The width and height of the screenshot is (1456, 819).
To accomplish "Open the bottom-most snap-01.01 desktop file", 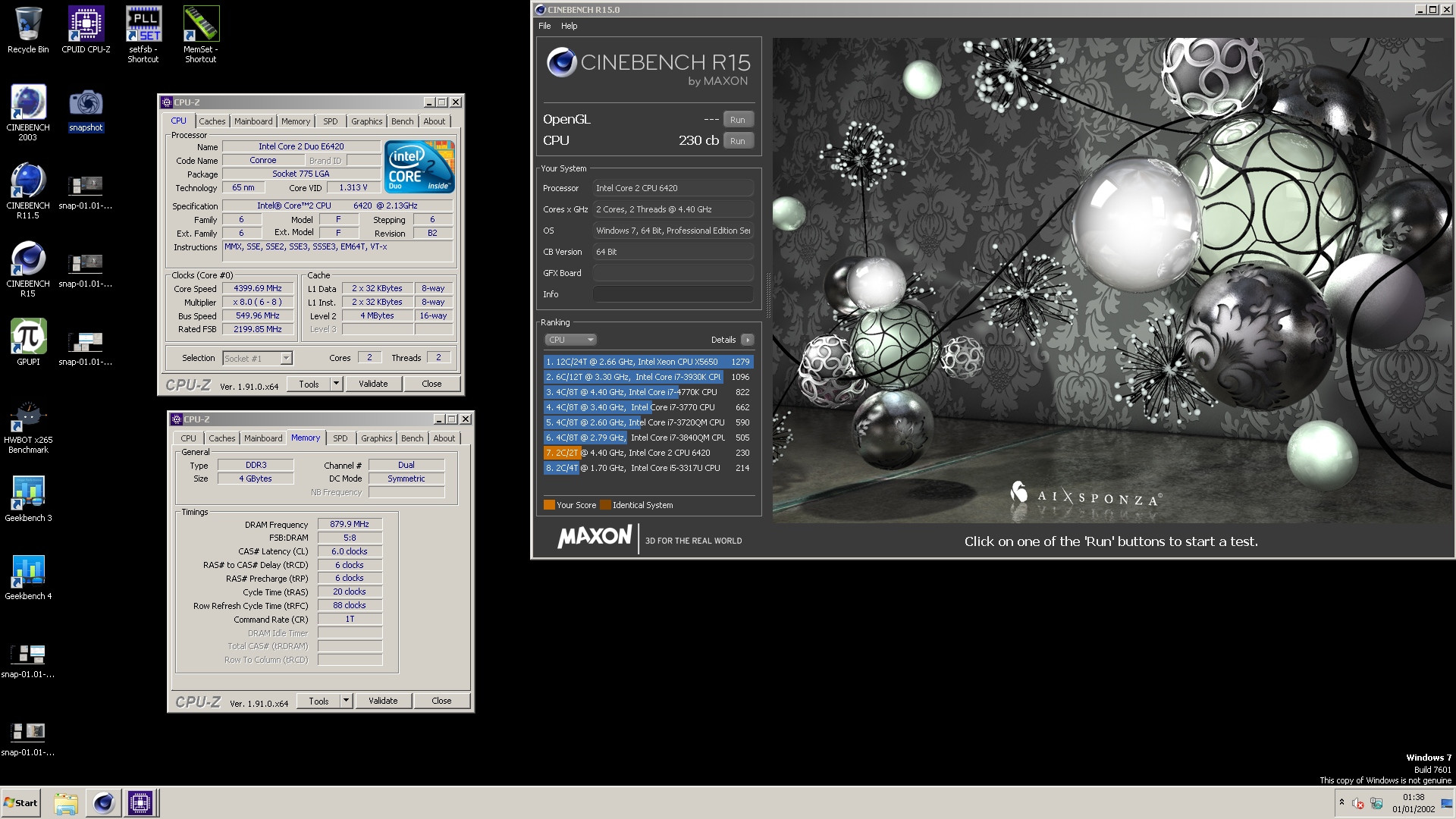I will 28,738.
